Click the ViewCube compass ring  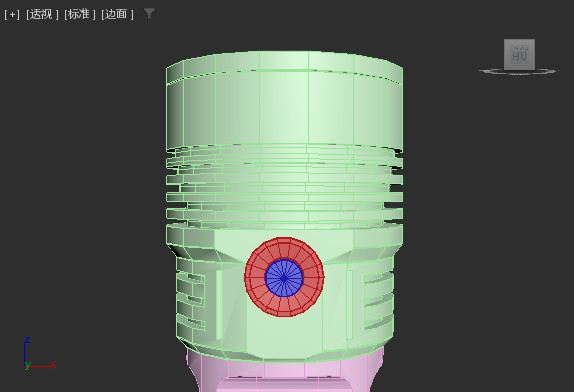click(518, 72)
